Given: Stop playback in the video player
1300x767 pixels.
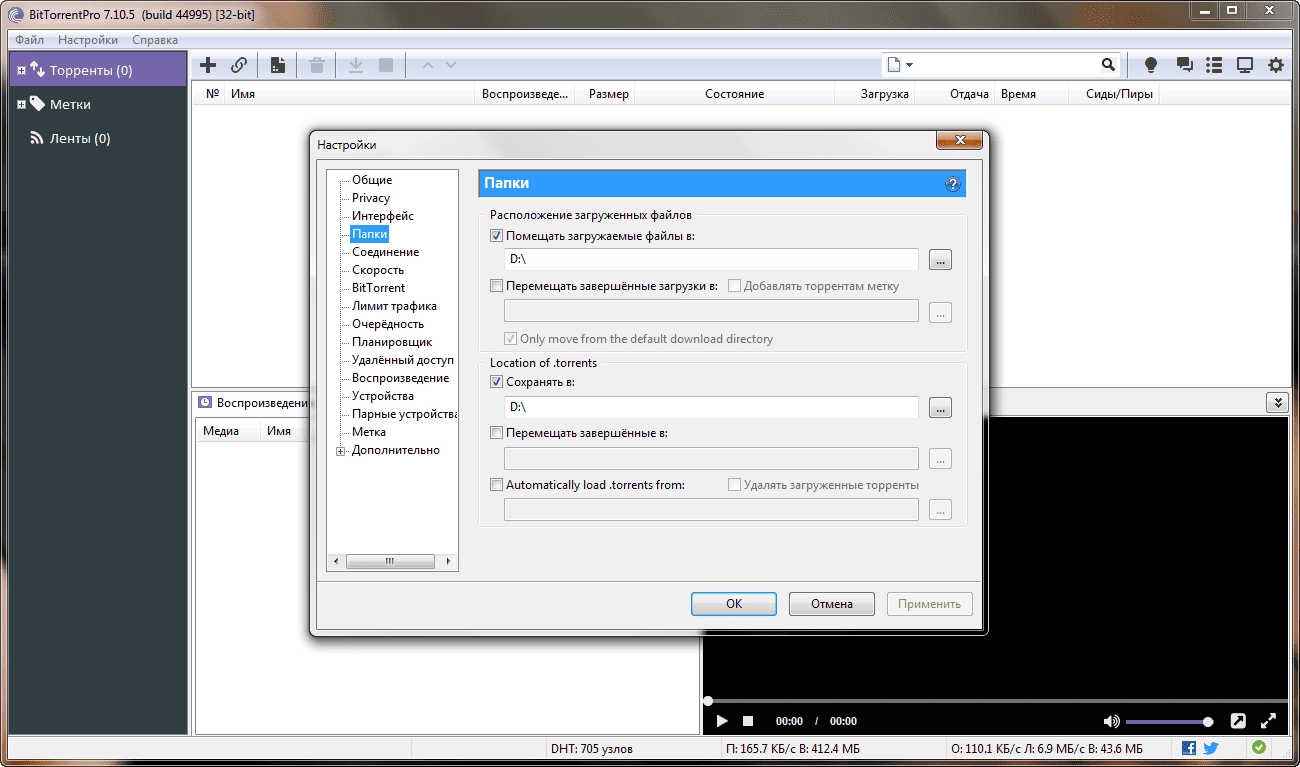Looking at the screenshot, I should pyautogui.click(x=748, y=721).
